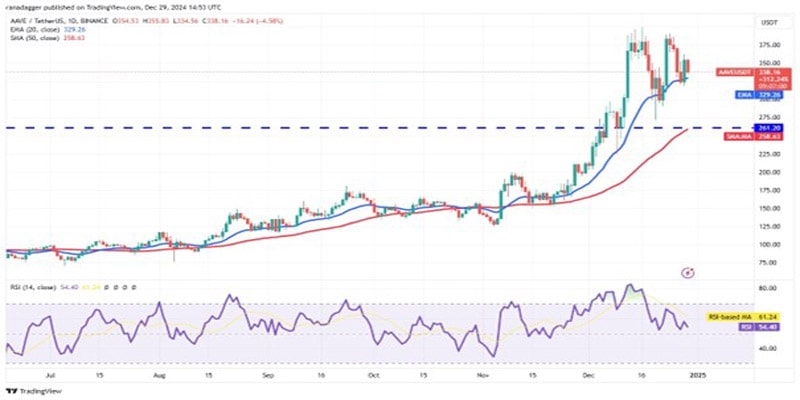Click the Sep label on the time axis
This screenshot has width=800, height=400.
click(269, 375)
